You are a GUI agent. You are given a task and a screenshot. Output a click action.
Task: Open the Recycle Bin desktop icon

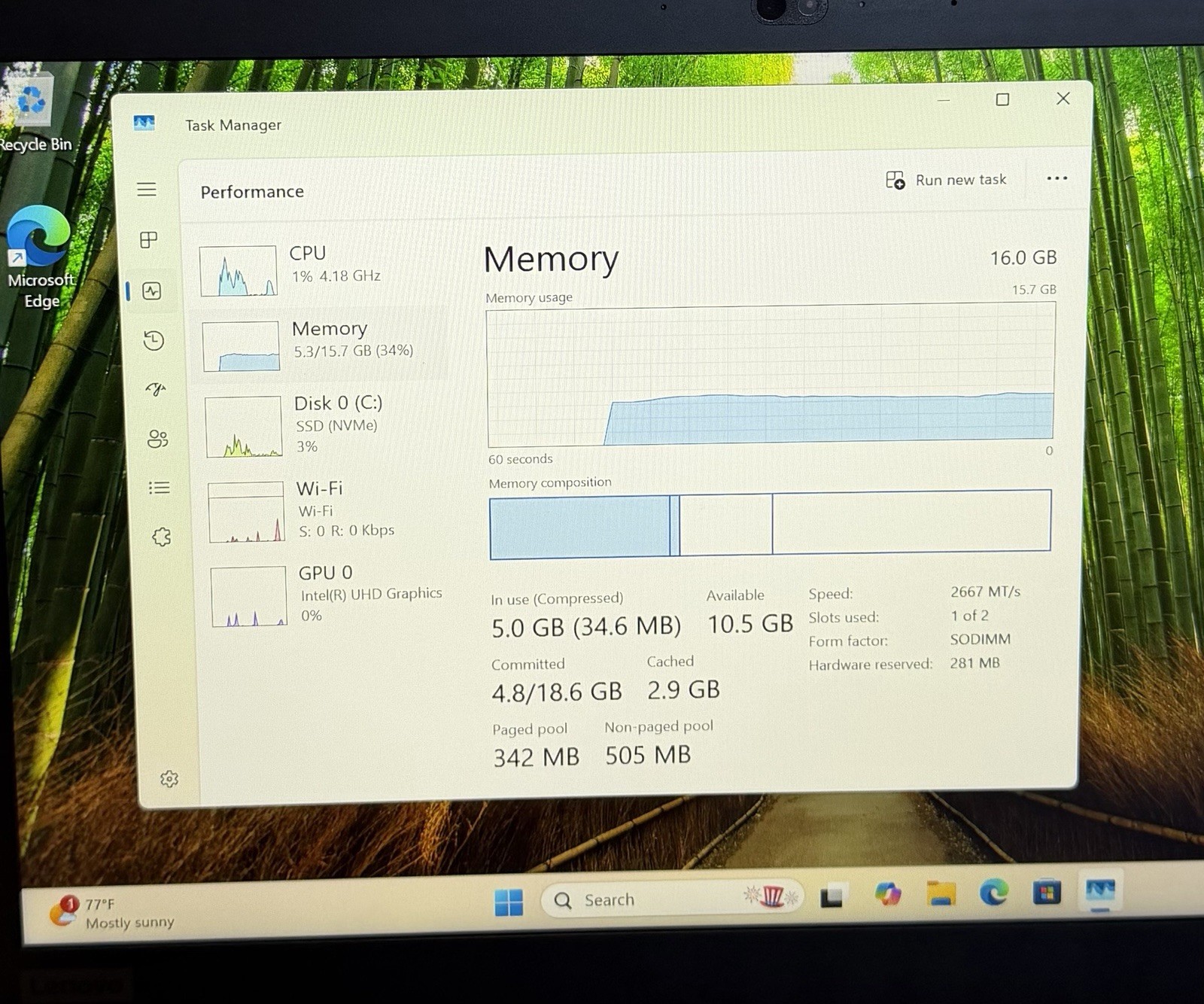click(35, 111)
